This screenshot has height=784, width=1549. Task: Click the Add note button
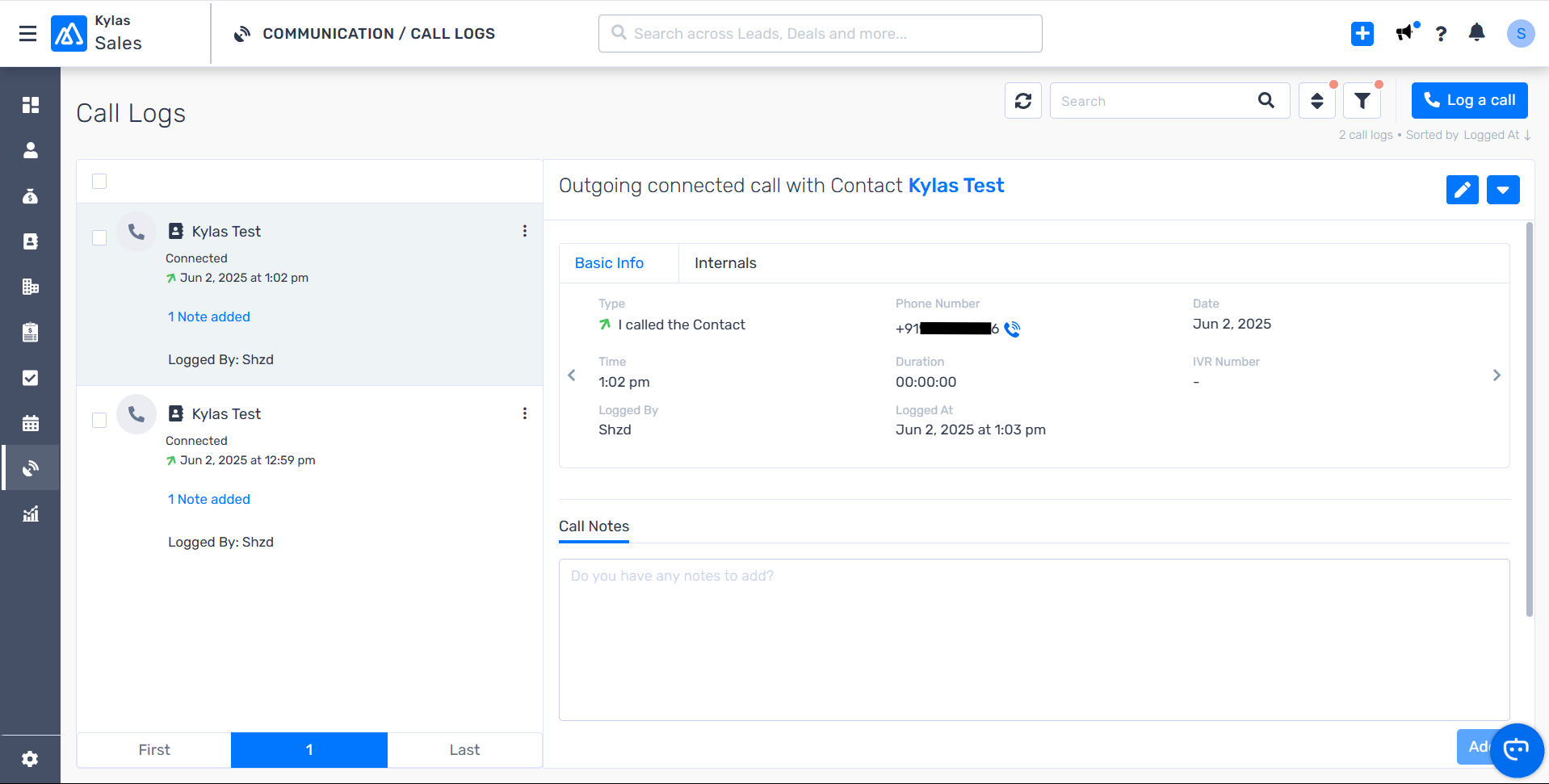point(1476,747)
